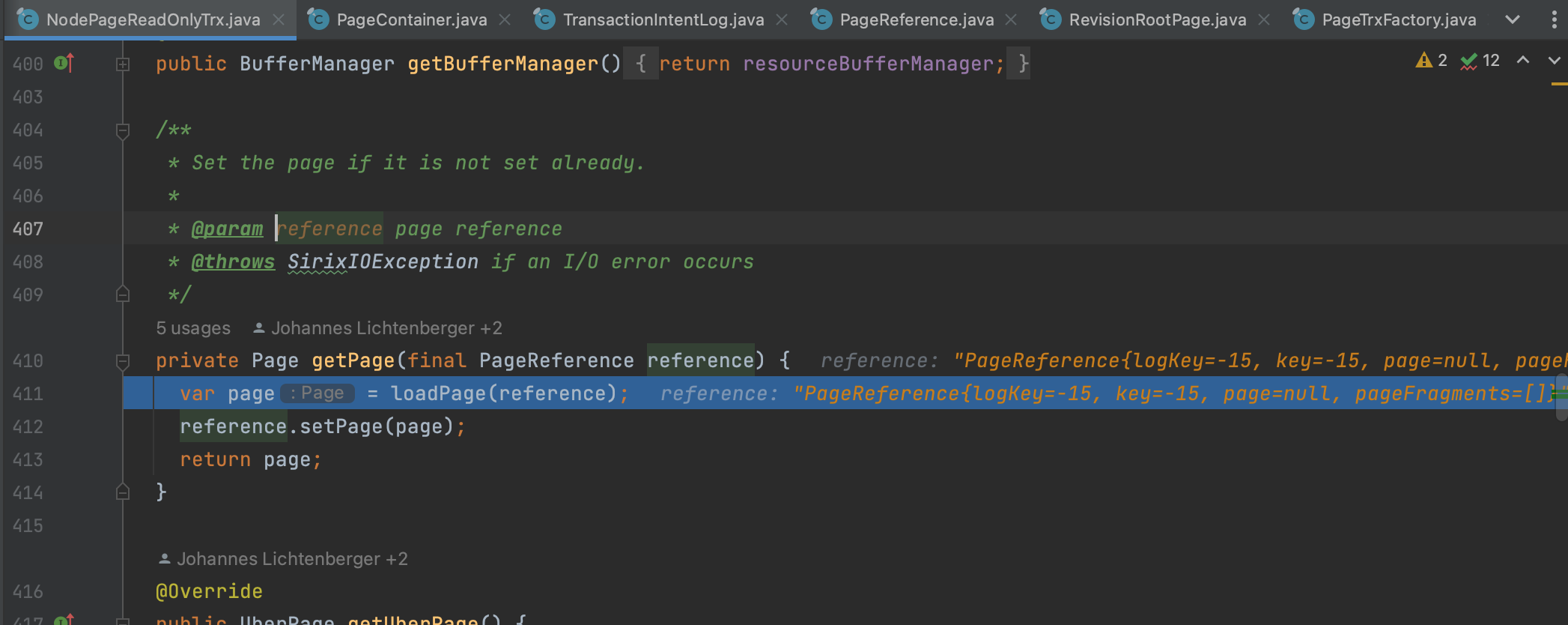Click the green typo checkmark showing 12
Image resolution: width=1568 pixels, height=625 pixels.
click(x=1469, y=61)
